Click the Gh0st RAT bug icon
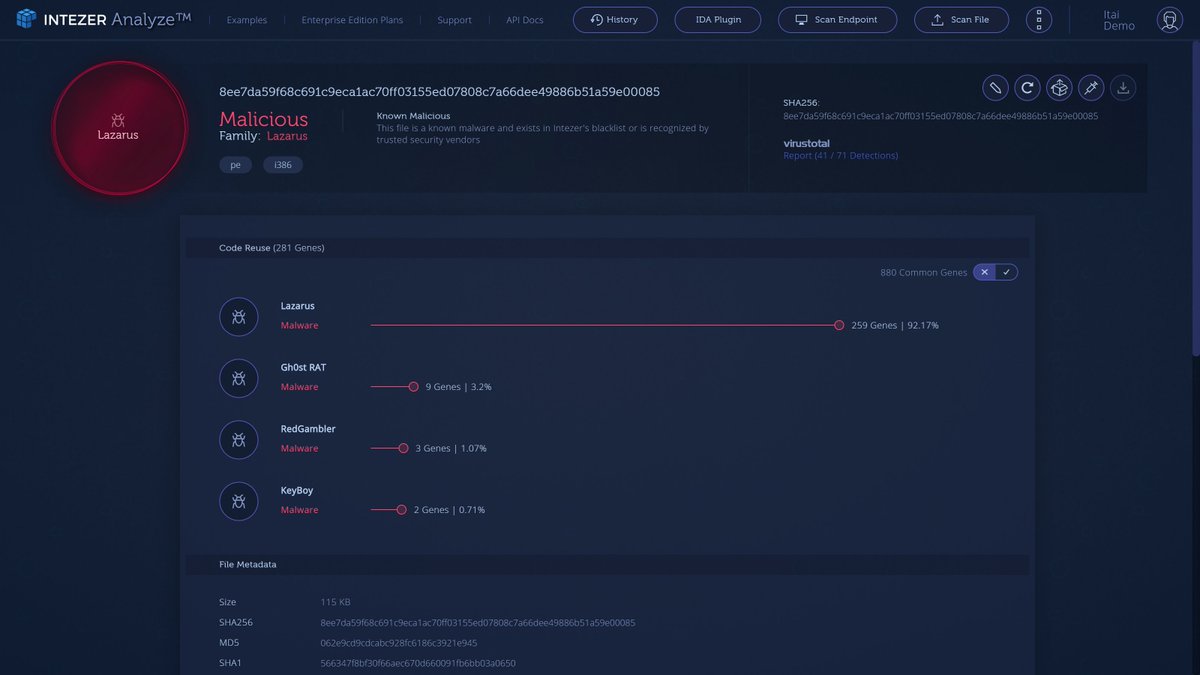The width and height of the screenshot is (1200, 675). 239,378
